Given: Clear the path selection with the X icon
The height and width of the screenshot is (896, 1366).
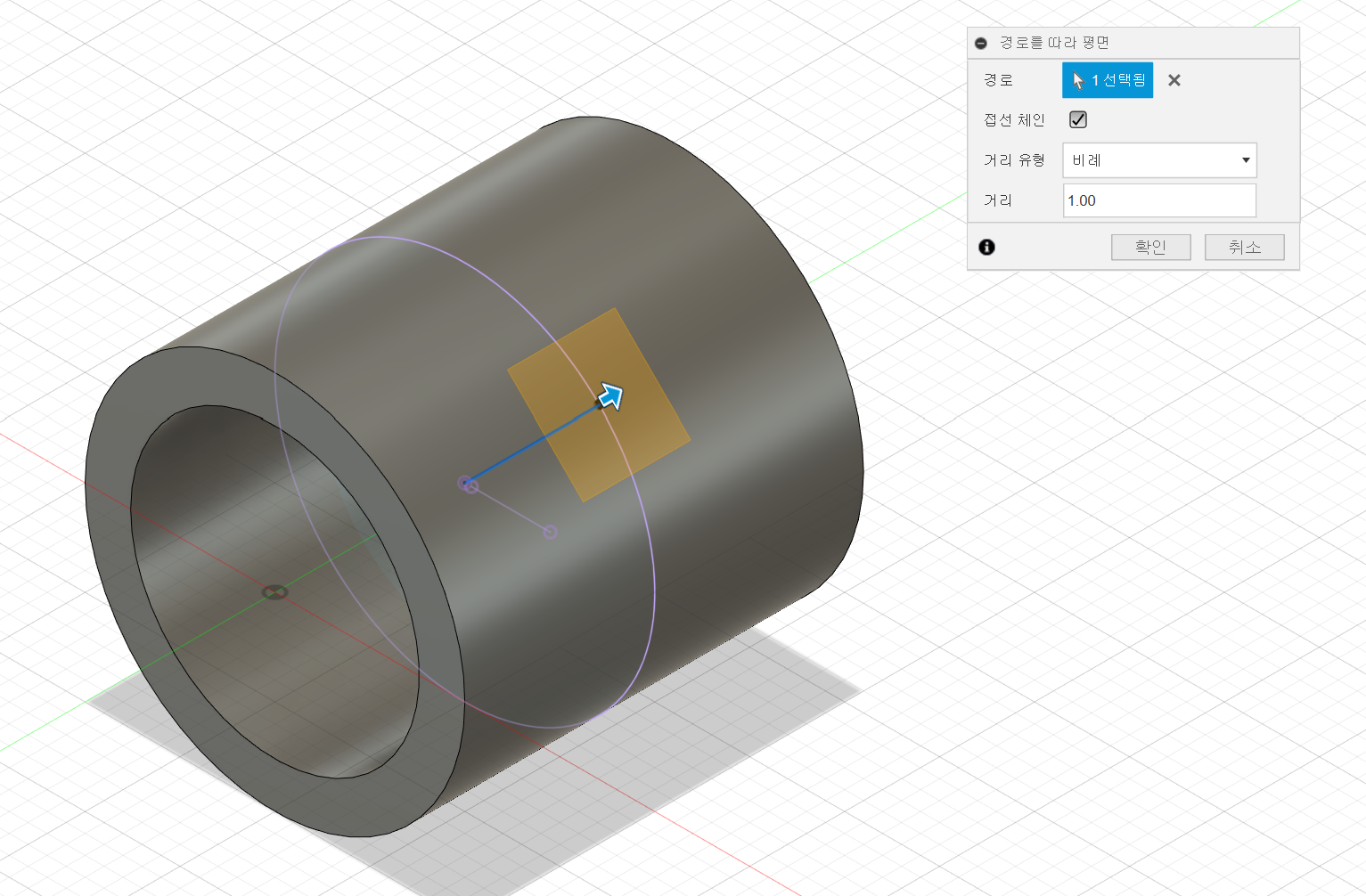Looking at the screenshot, I should 1174,80.
